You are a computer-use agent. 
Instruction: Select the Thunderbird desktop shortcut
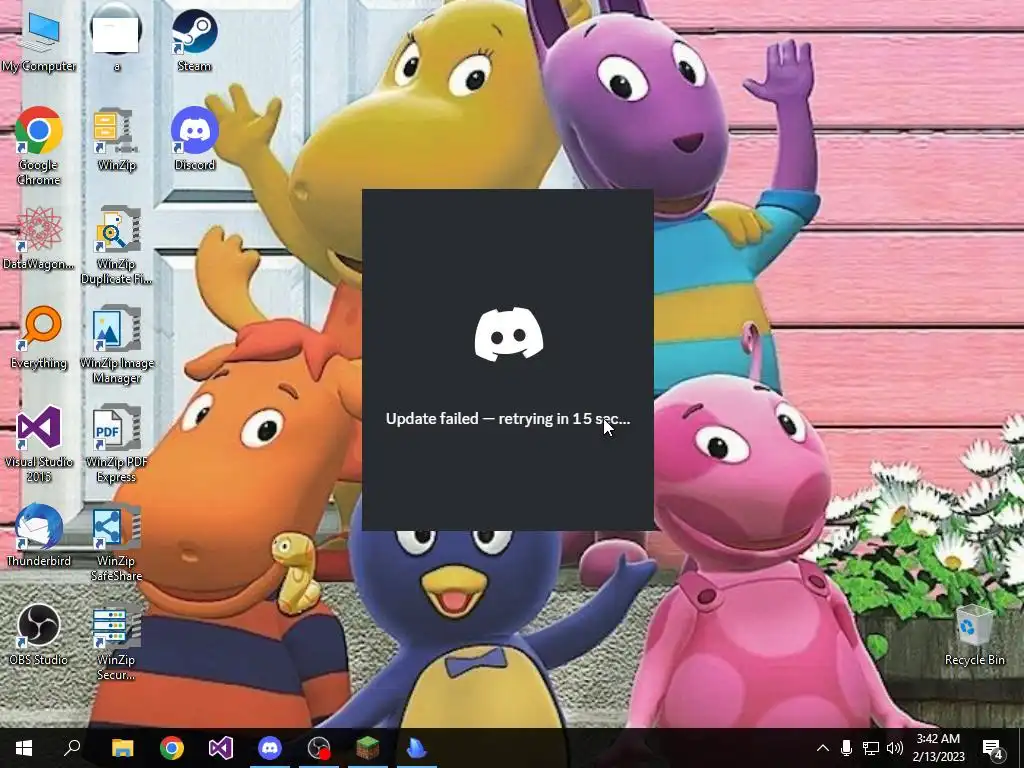click(39, 536)
